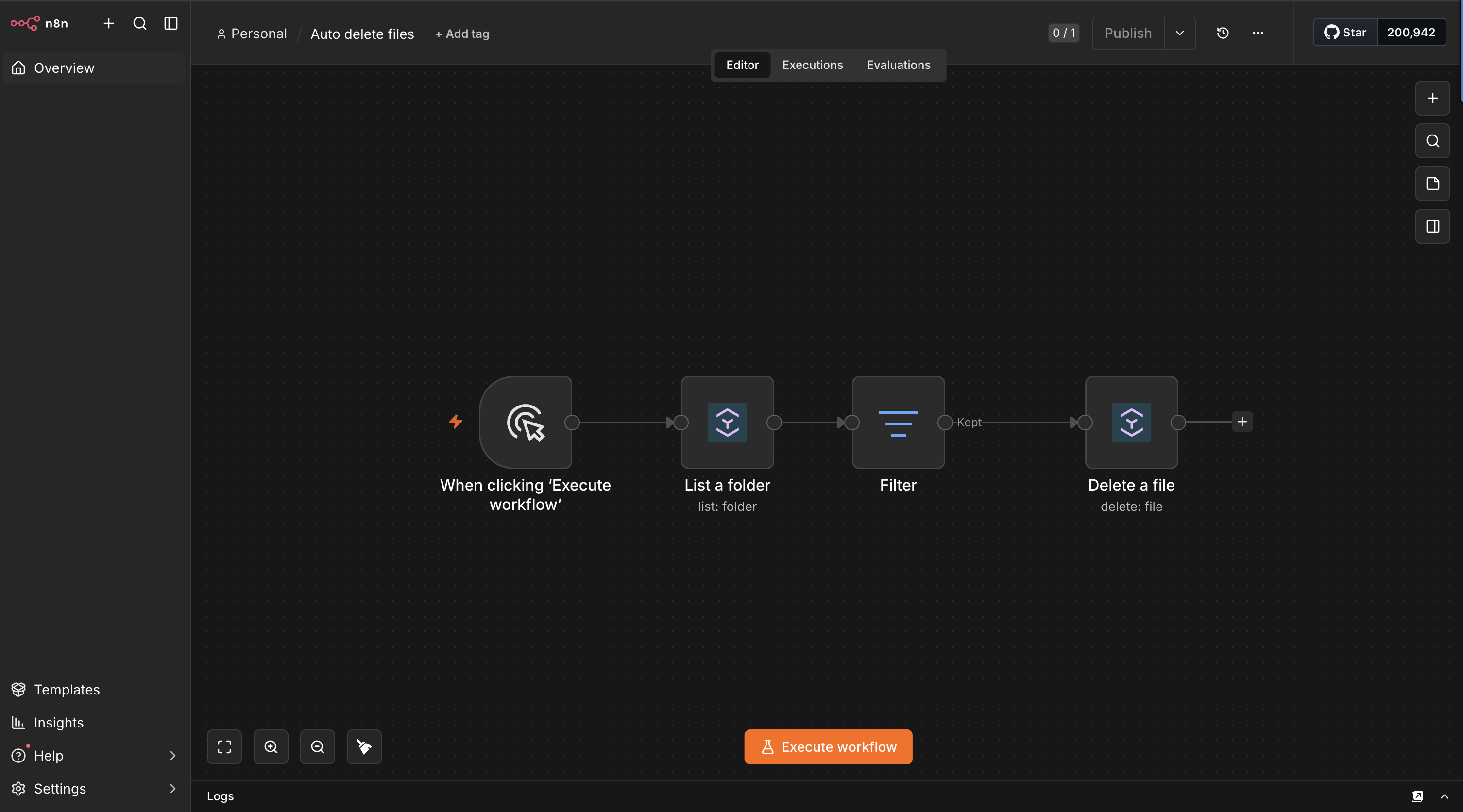Open the Logs panel label
The height and width of the screenshot is (812, 1463).
(221, 796)
